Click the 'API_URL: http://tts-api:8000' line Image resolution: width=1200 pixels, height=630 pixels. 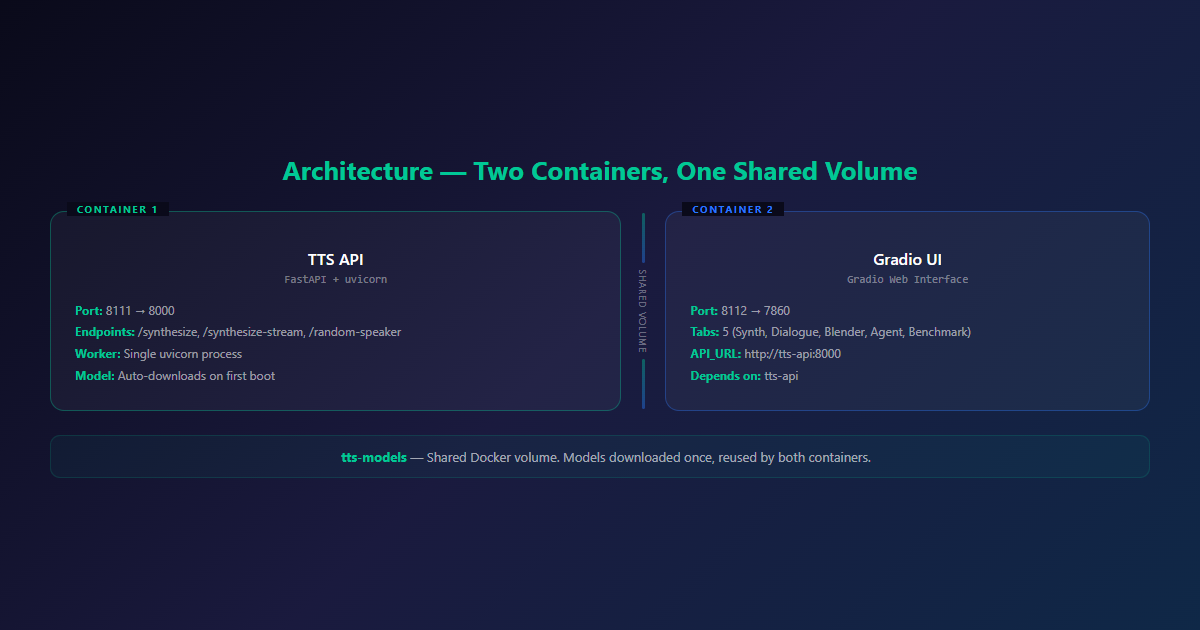click(765, 354)
